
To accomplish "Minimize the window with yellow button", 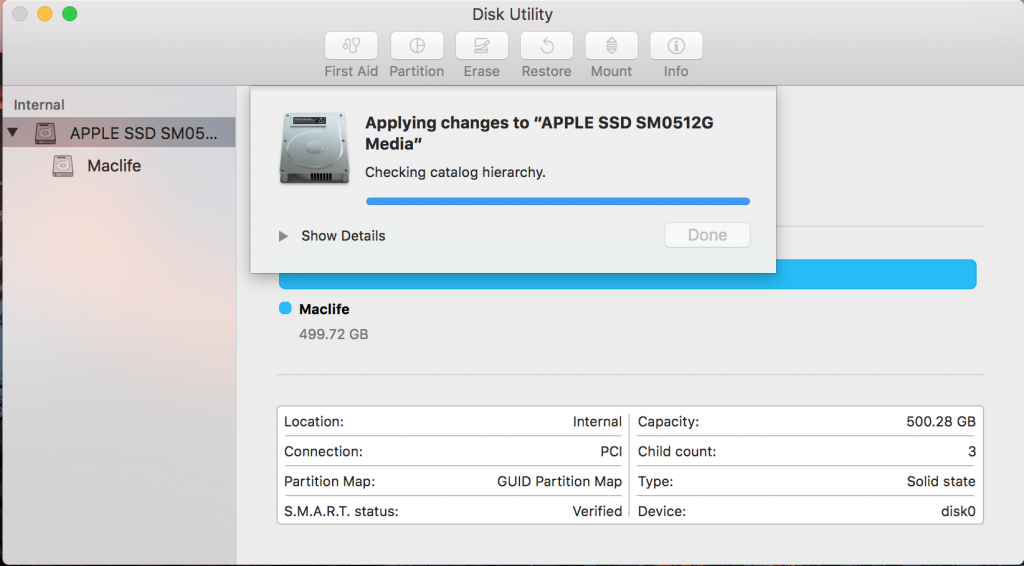I will coord(44,14).
